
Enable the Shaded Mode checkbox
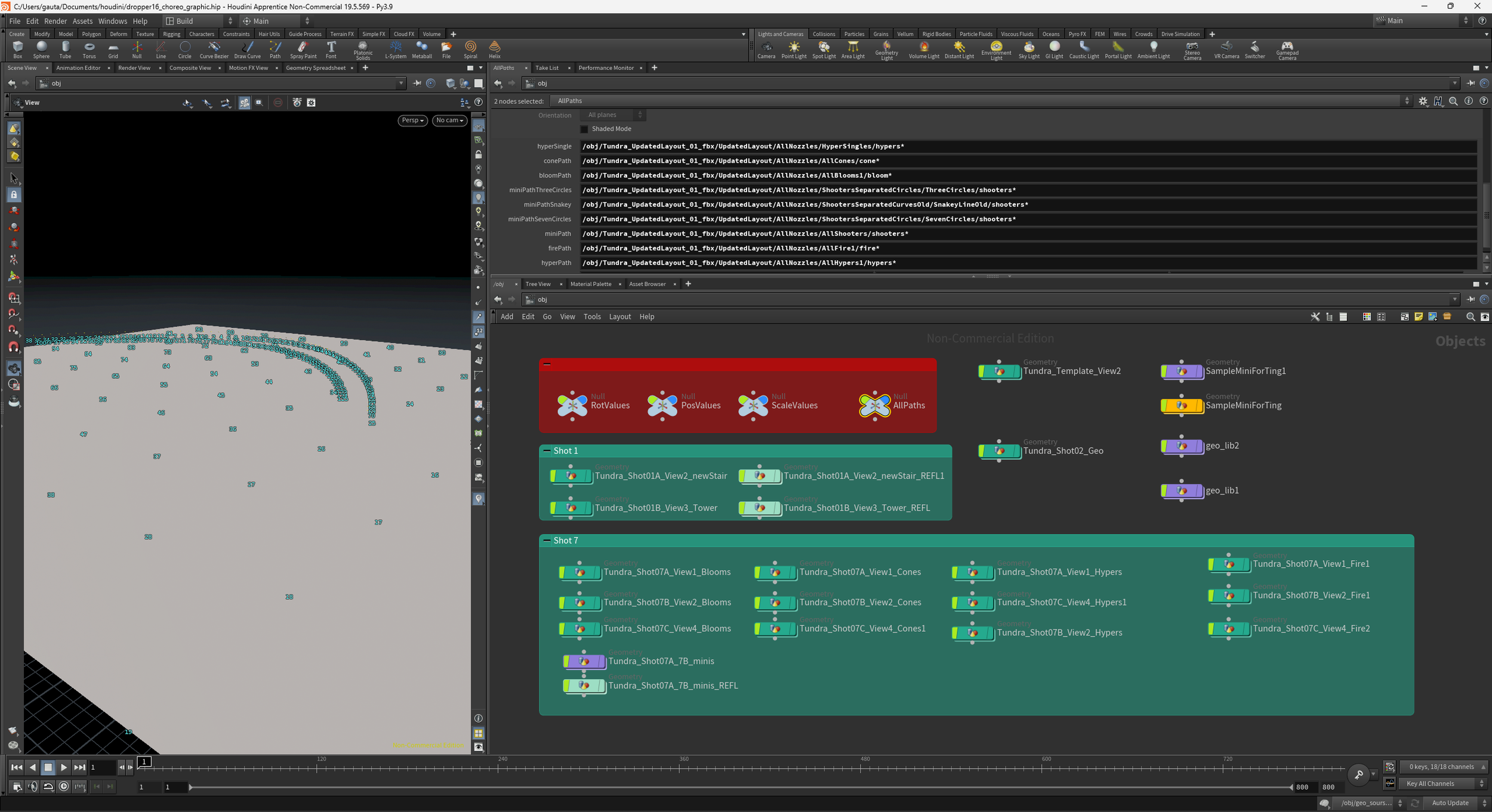click(584, 129)
